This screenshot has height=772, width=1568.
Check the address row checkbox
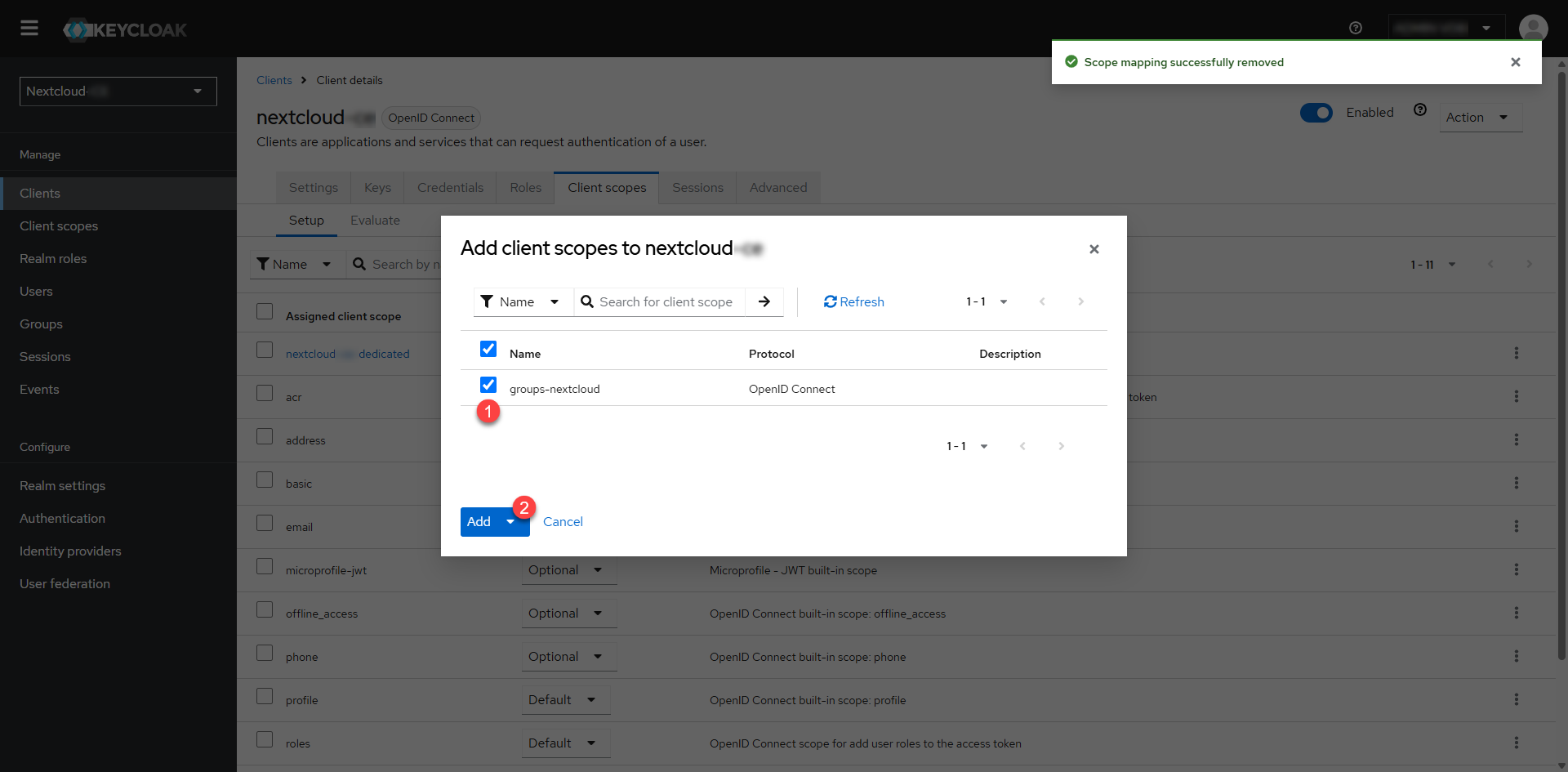tap(265, 436)
